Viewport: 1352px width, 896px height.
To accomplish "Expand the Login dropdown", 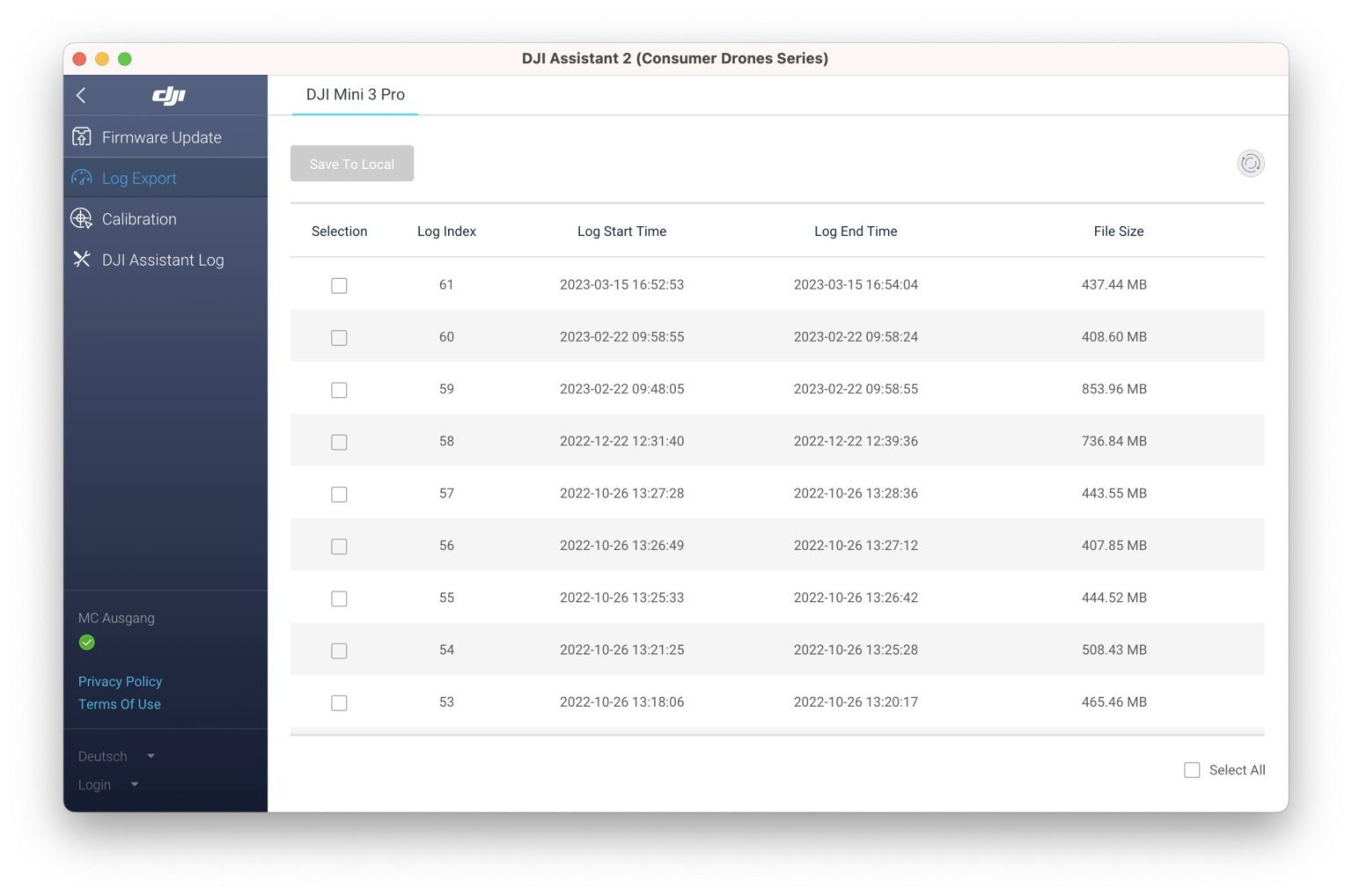I will (108, 784).
